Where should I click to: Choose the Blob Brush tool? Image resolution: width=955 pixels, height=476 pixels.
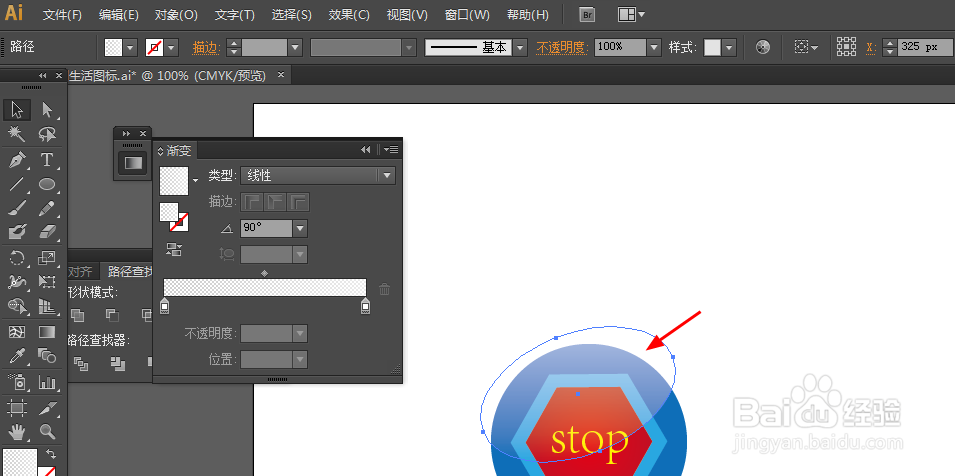tap(17, 232)
